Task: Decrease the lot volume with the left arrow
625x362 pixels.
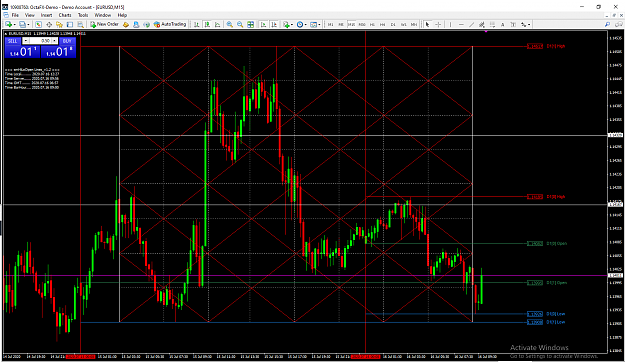Action: point(26,41)
